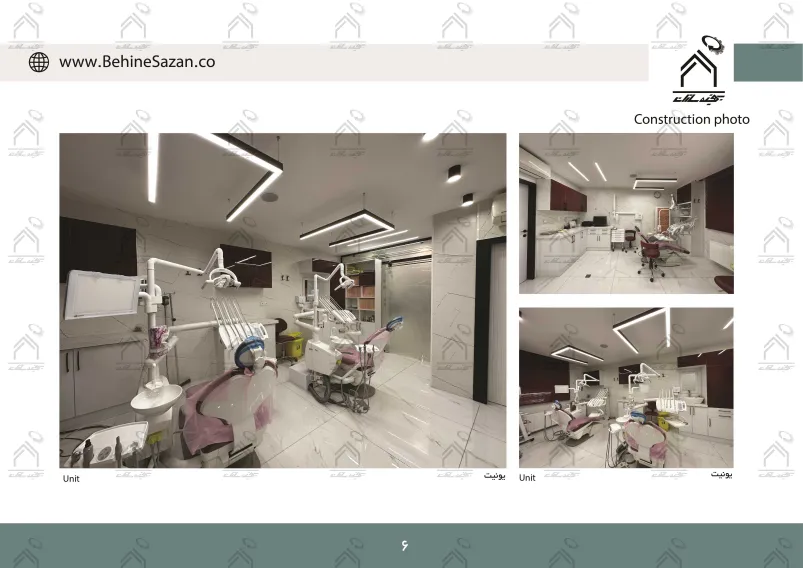This screenshot has height=568, width=803.
Task: Click the "Construction photo" heading text
Action: (x=691, y=119)
